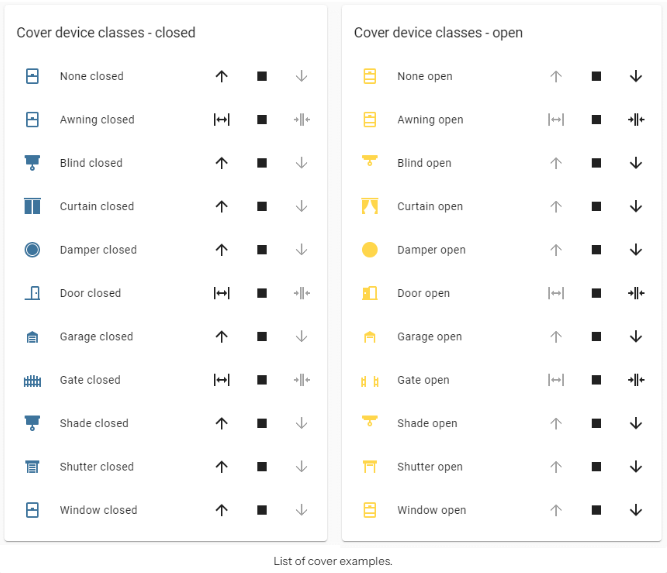Select the Shade open entity label
Image resolution: width=667 pixels, height=573 pixels.
pyautogui.click(x=427, y=423)
